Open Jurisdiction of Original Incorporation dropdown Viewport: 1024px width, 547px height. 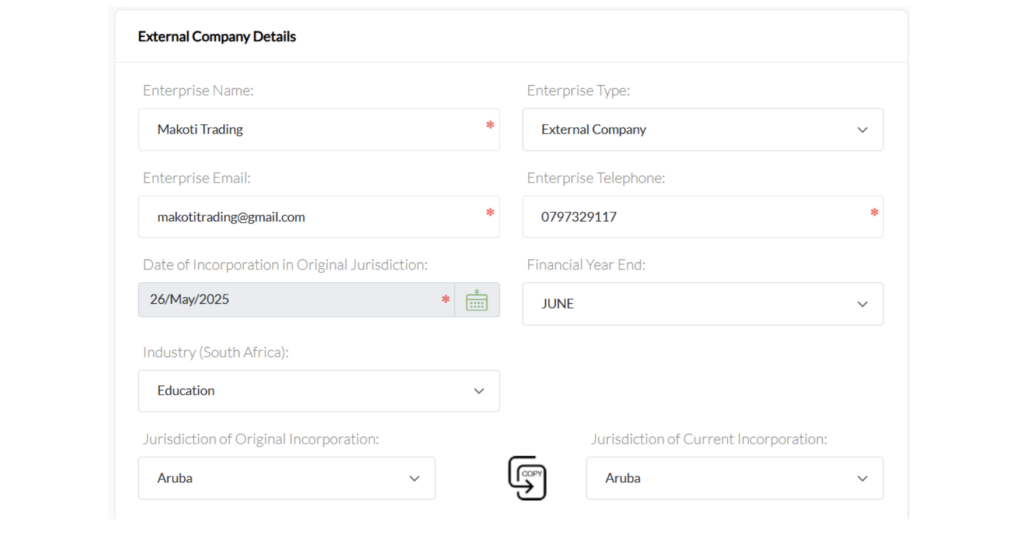coord(287,478)
